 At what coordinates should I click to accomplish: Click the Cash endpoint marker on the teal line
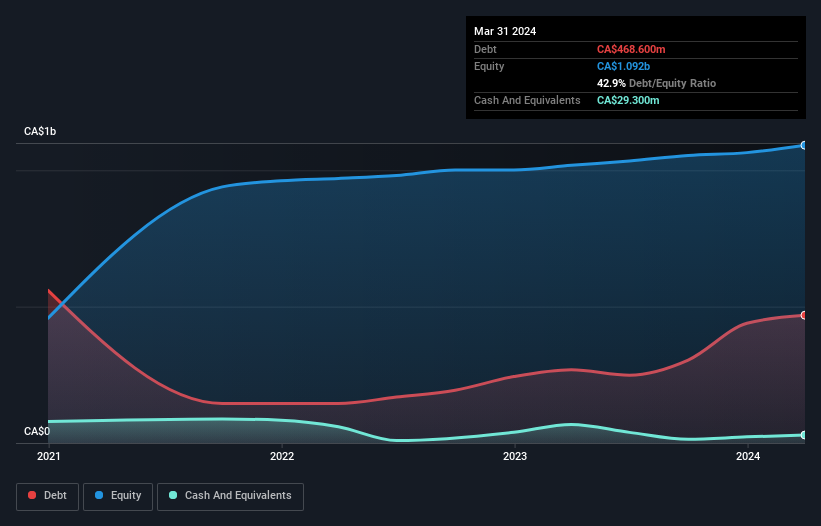click(804, 435)
